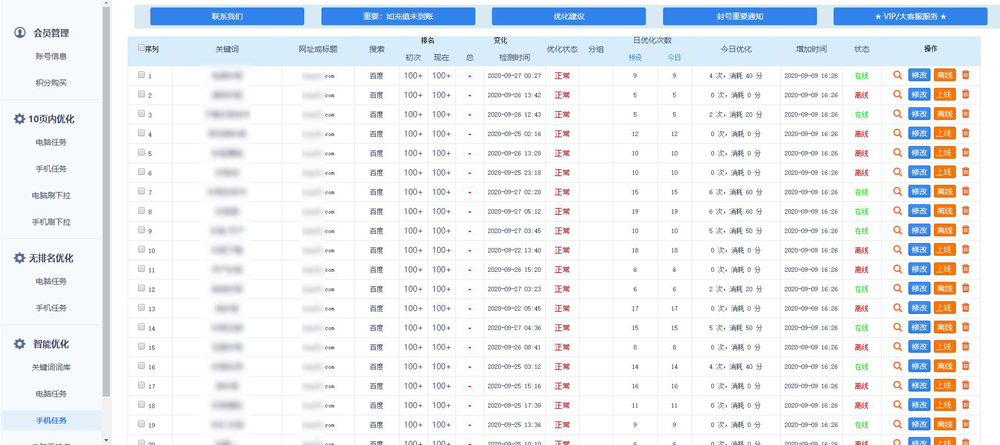Viewport: 1000px width, 445px height.
Task: Click the 联系我们 button
Action: pos(227,17)
